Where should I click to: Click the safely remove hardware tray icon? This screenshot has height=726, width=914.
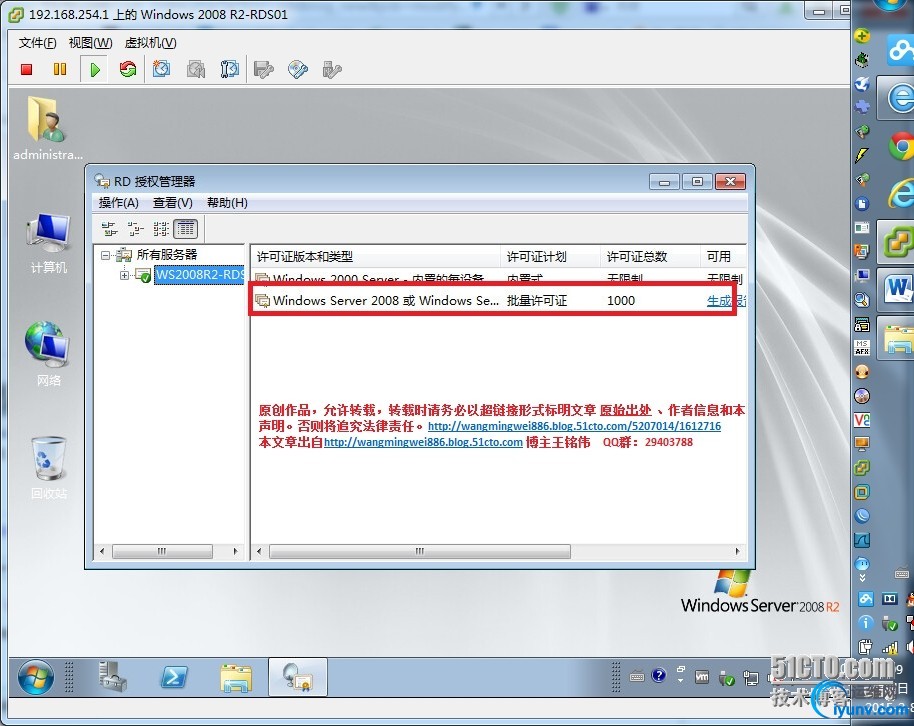point(726,678)
